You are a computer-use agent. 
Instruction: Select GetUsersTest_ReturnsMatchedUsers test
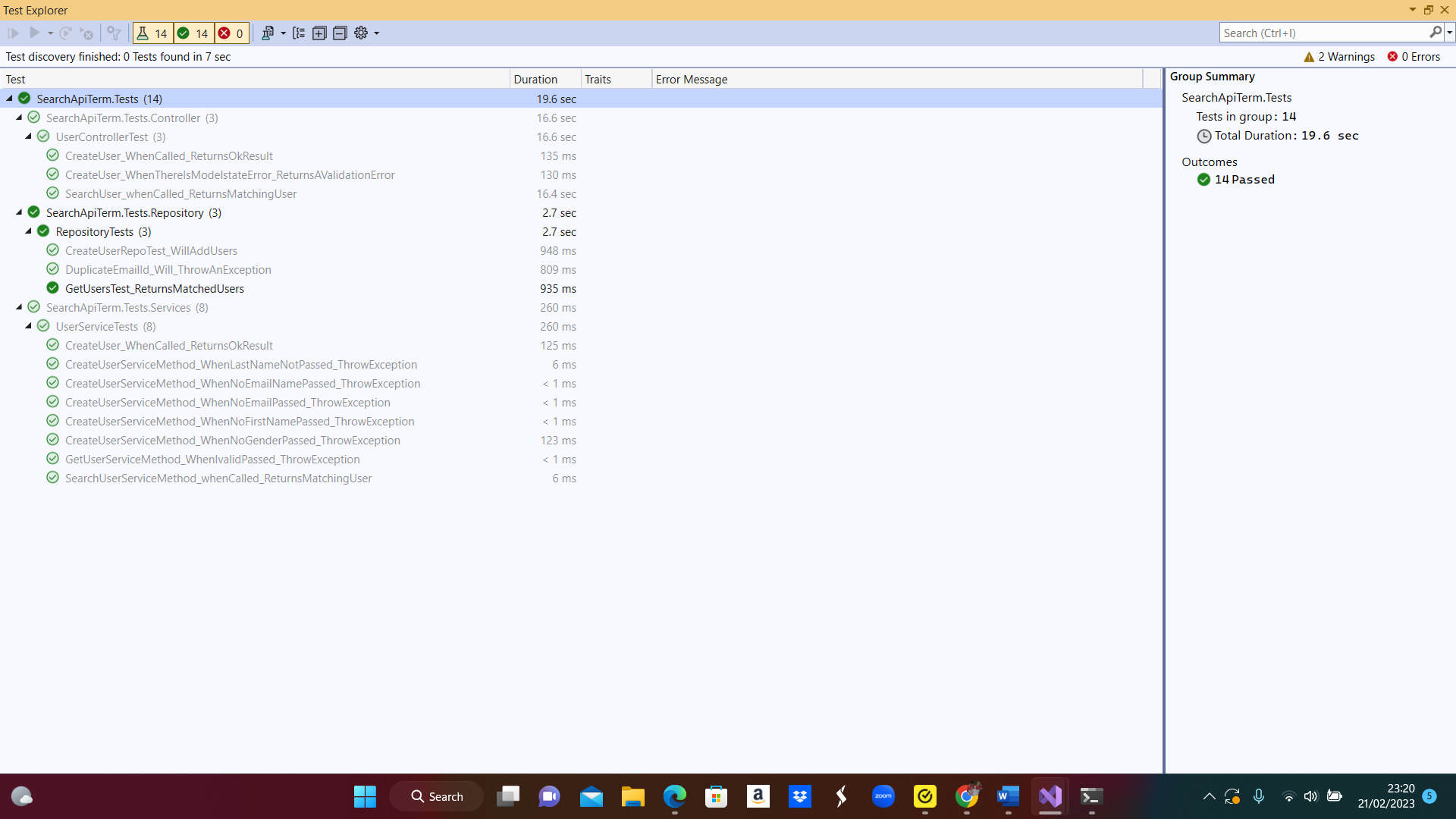155,289
